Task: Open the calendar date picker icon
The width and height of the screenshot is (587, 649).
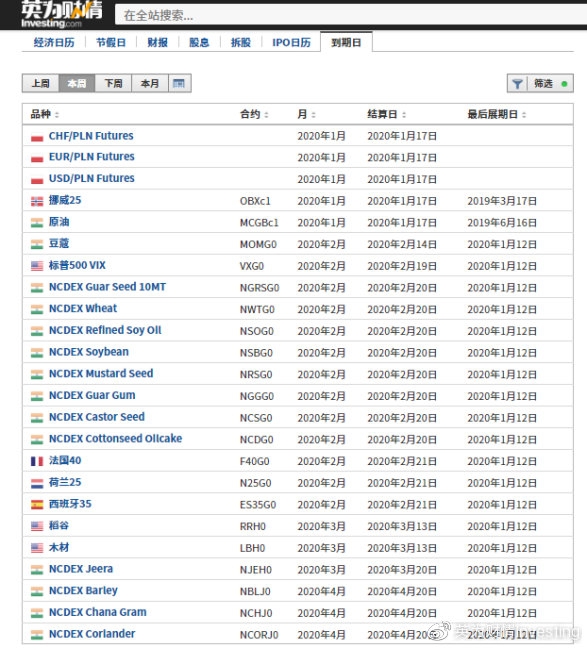Action: 179,83
